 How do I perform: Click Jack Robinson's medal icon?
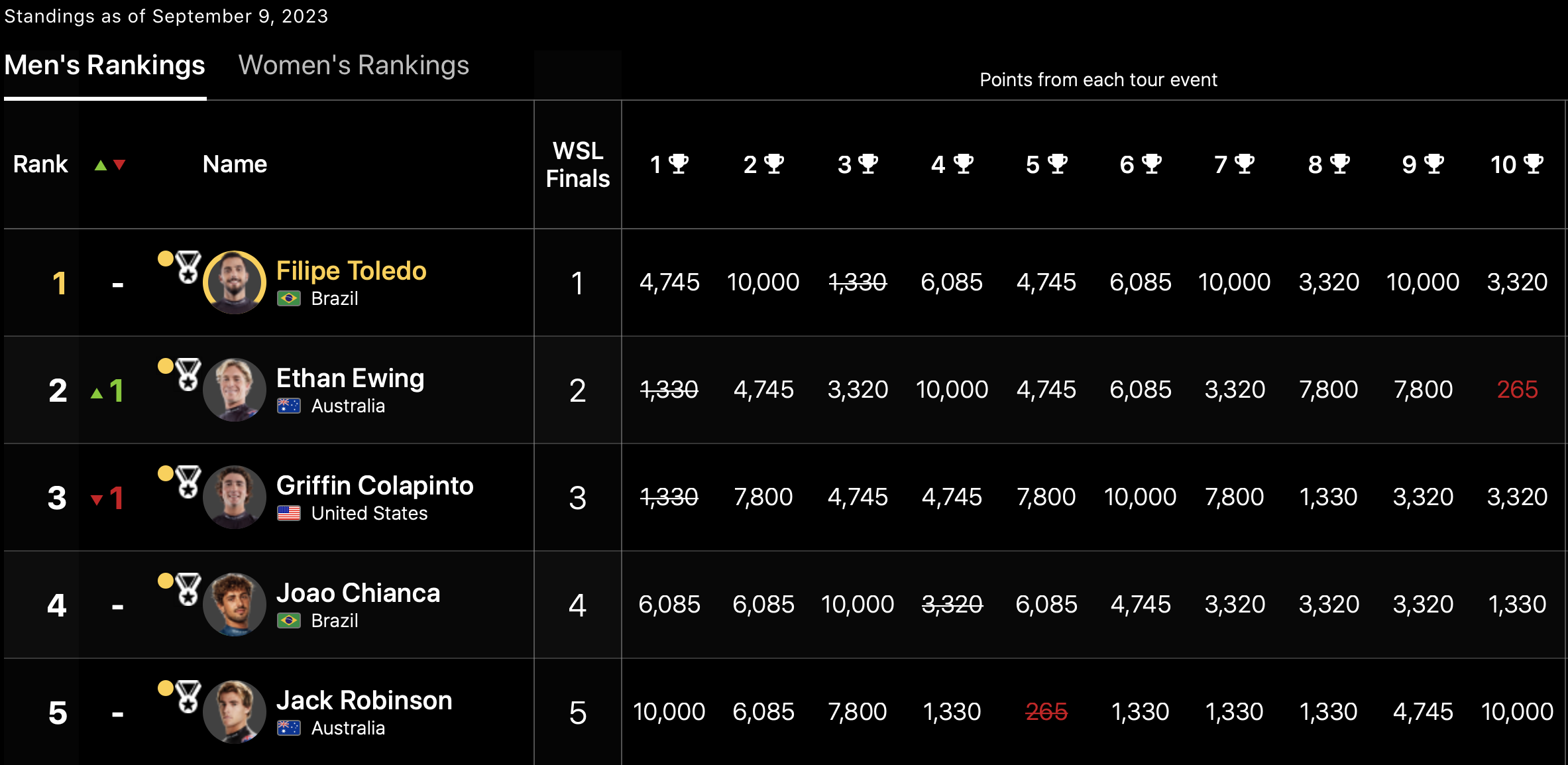188,697
